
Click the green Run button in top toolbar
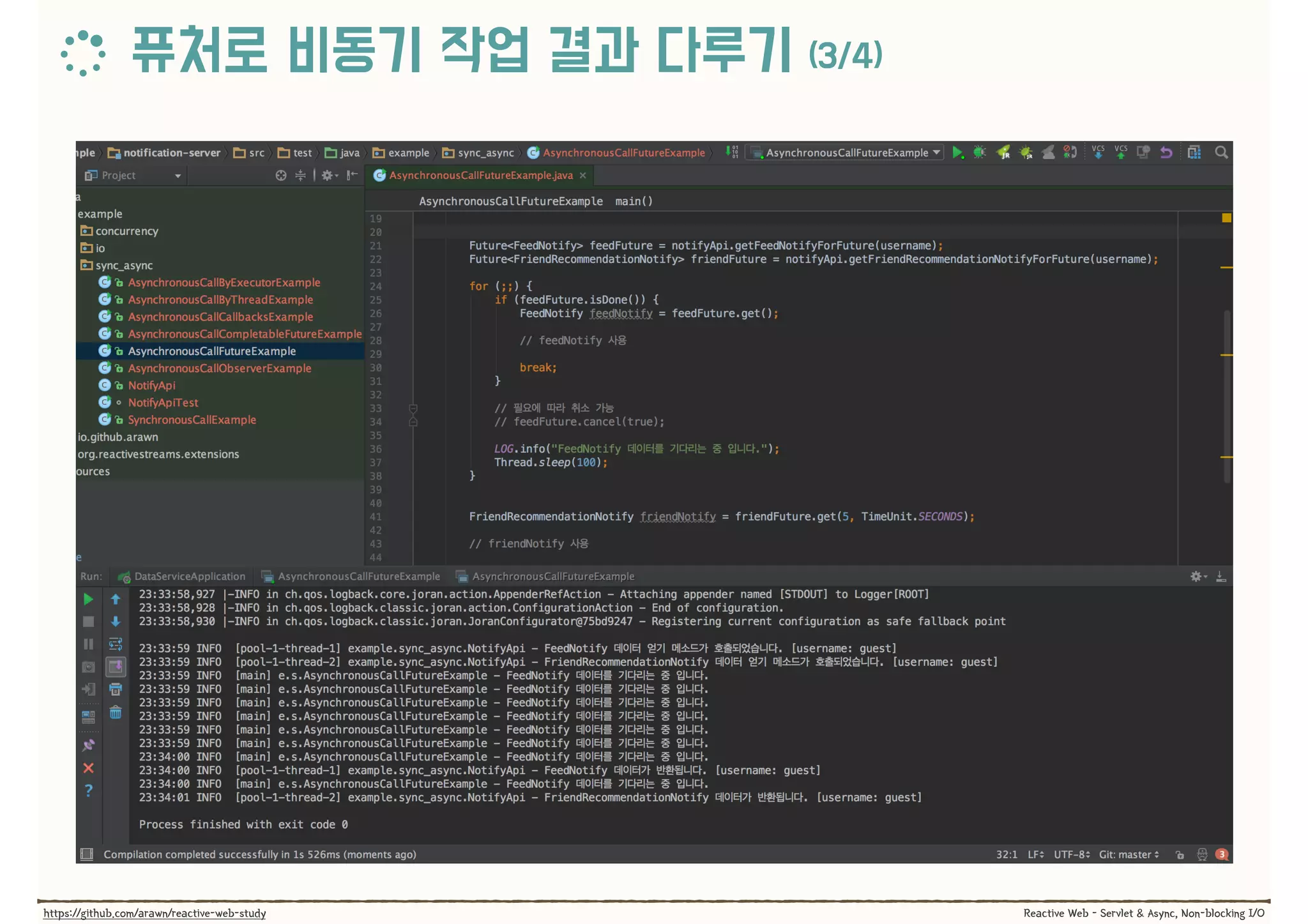coord(957,153)
